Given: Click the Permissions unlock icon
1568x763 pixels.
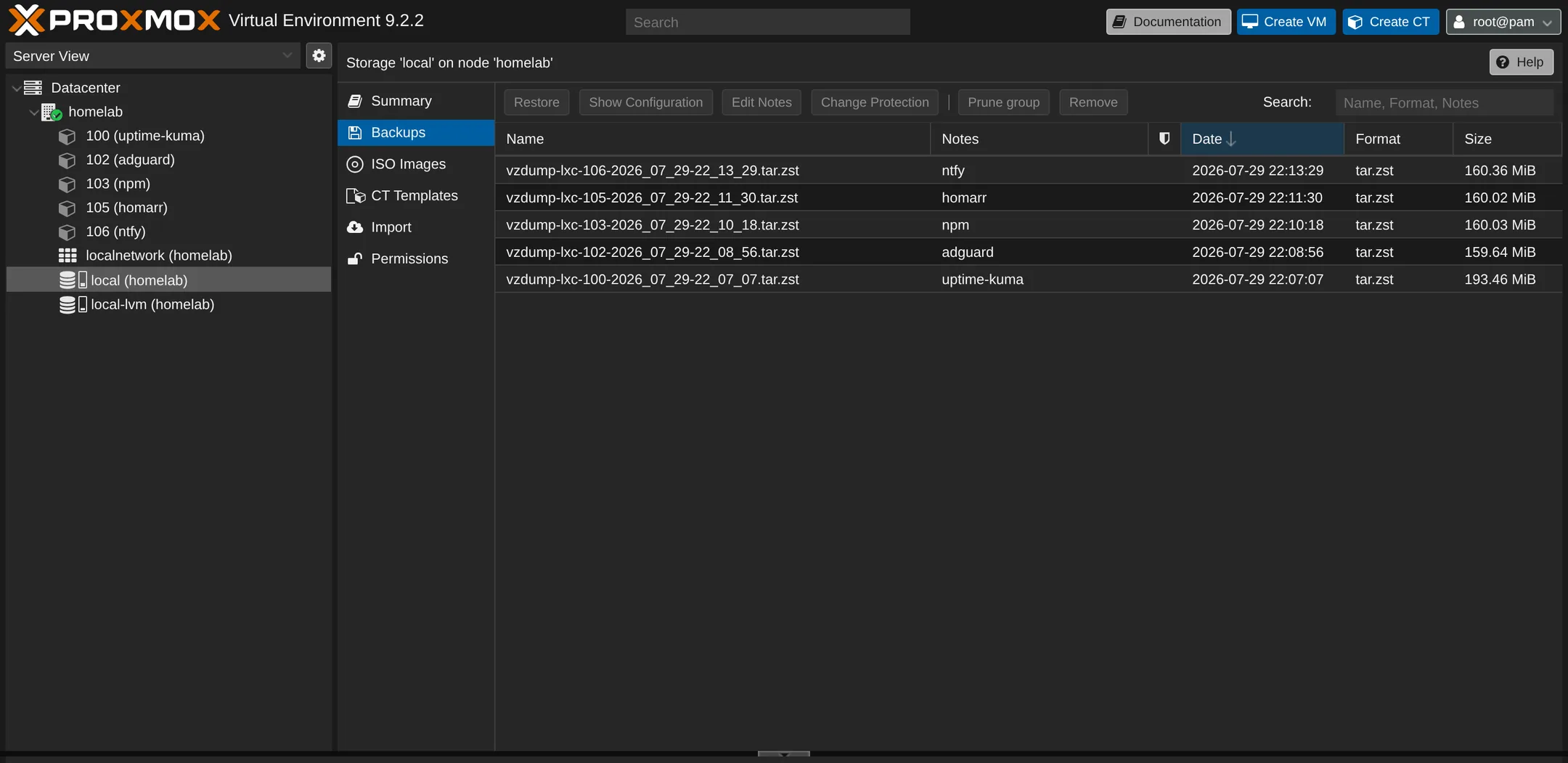Looking at the screenshot, I should [355, 259].
